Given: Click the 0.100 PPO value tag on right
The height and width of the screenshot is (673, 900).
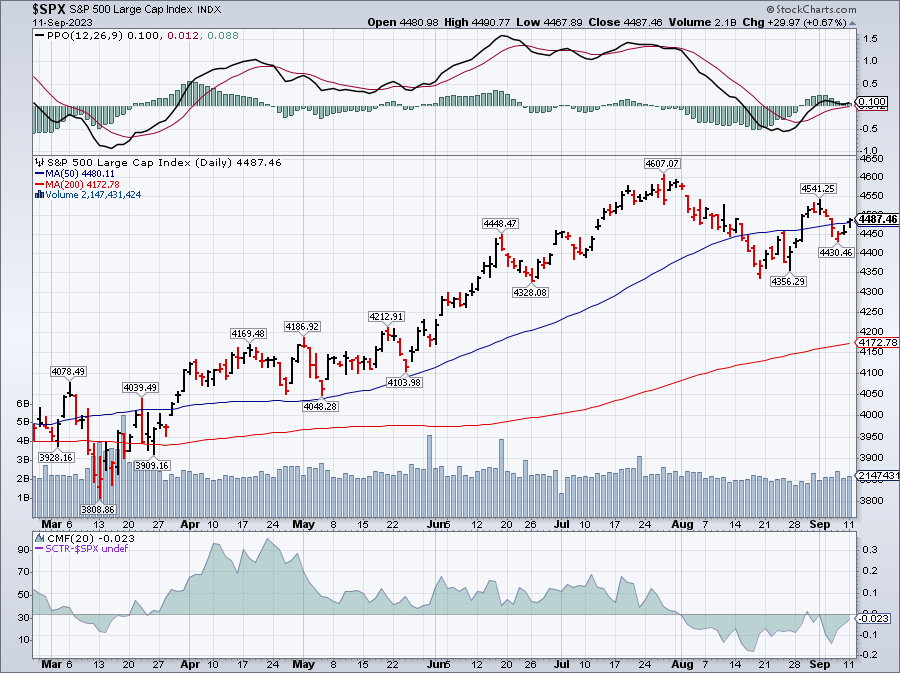Looking at the screenshot, I should point(873,102).
